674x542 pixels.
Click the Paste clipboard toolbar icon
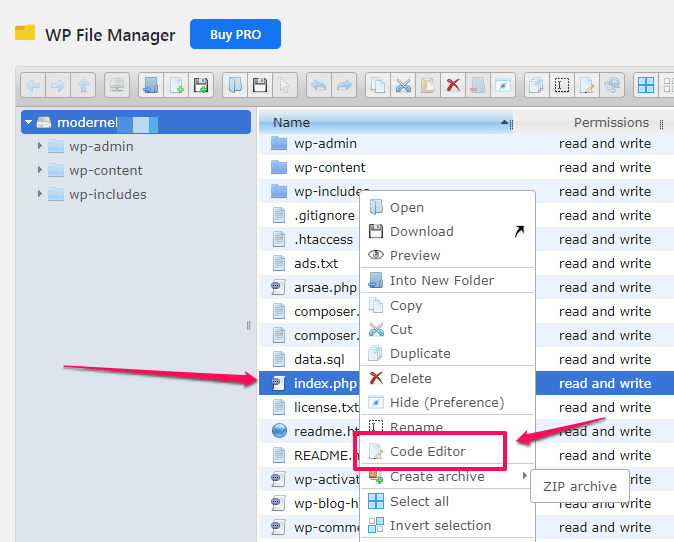[428, 85]
